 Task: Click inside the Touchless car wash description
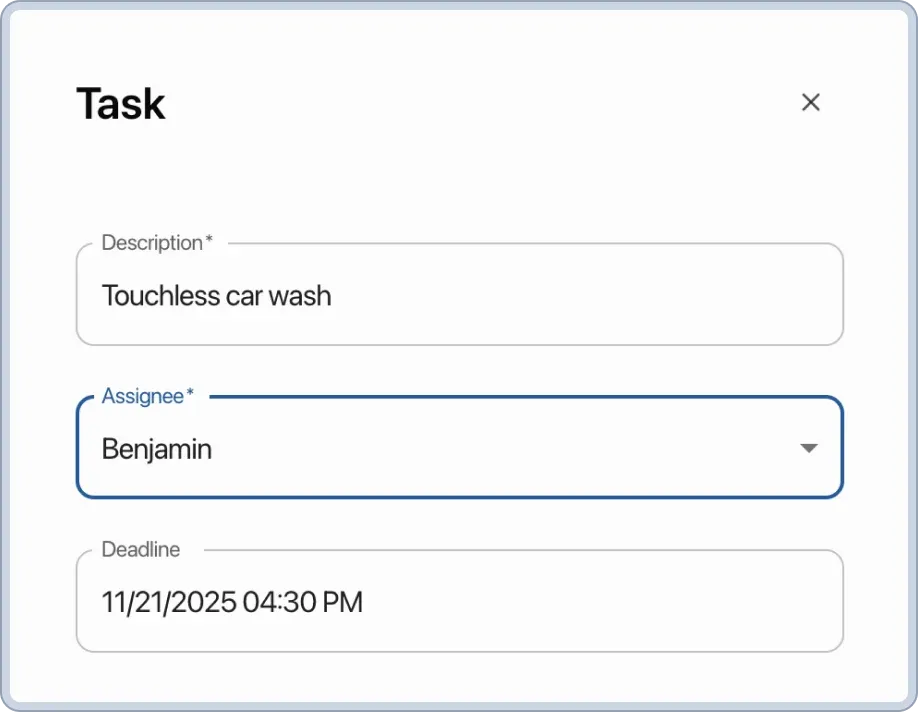tap(216, 295)
